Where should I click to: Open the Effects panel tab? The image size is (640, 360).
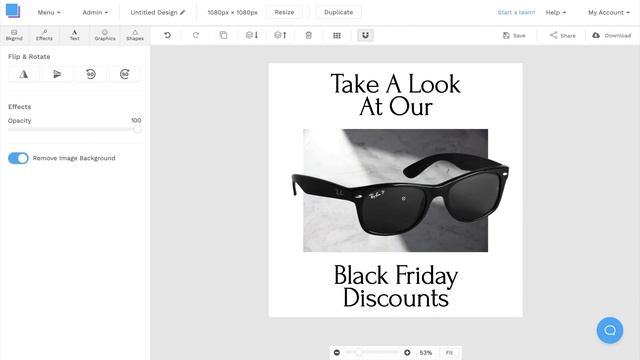click(44, 35)
